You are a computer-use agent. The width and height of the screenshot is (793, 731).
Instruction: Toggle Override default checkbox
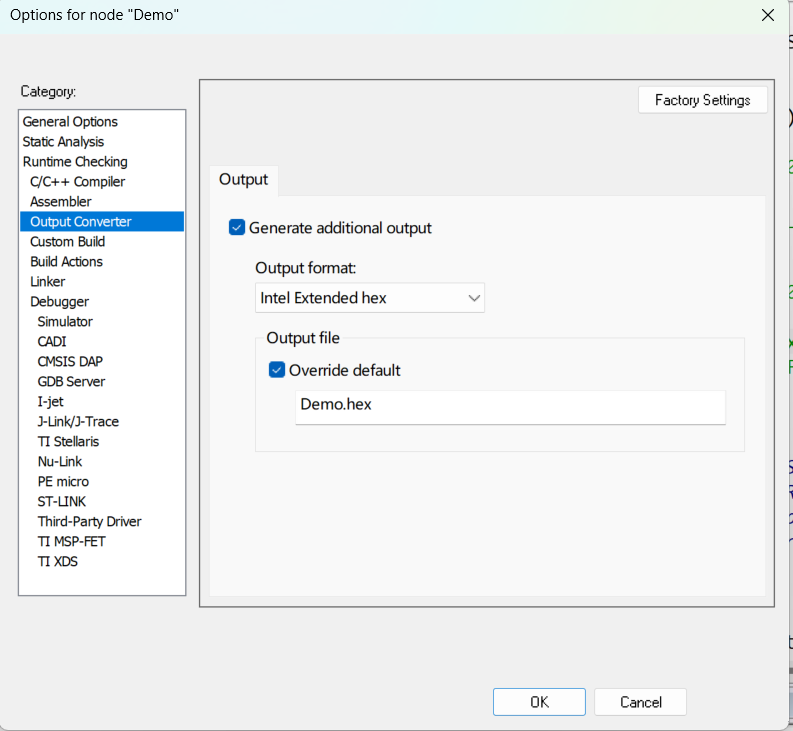(x=277, y=370)
